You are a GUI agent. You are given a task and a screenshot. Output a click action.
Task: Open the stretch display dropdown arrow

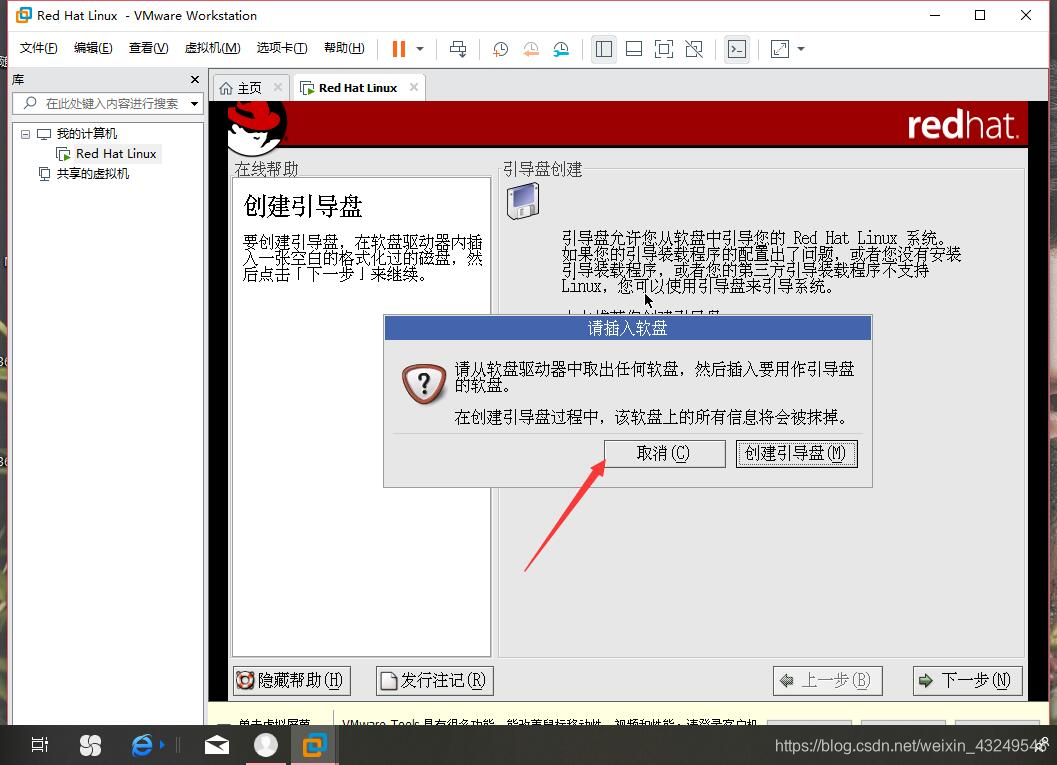pyautogui.click(x=801, y=49)
